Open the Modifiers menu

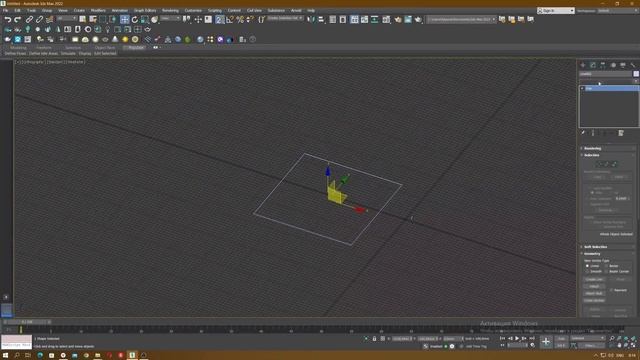pos(98,11)
